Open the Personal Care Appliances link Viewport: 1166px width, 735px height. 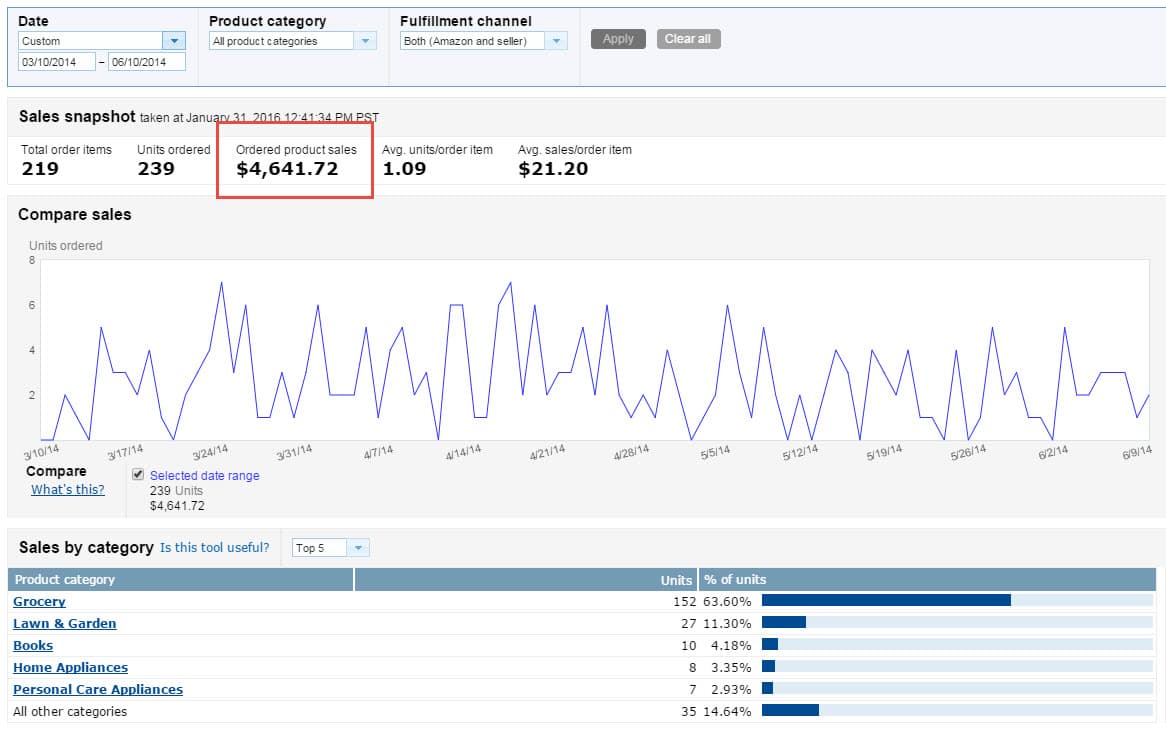(x=98, y=690)
